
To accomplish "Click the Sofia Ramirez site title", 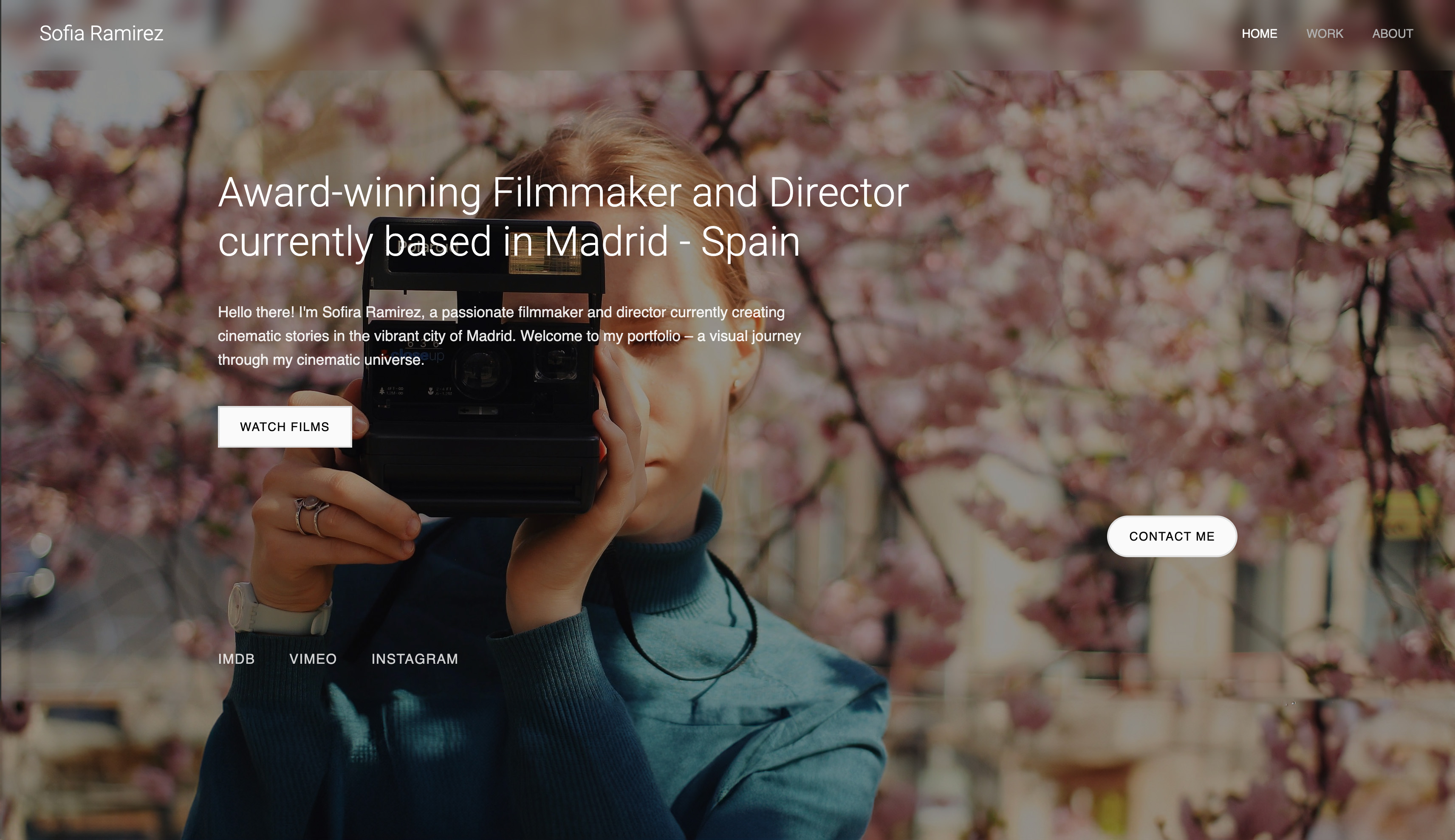I will point(101,33).
